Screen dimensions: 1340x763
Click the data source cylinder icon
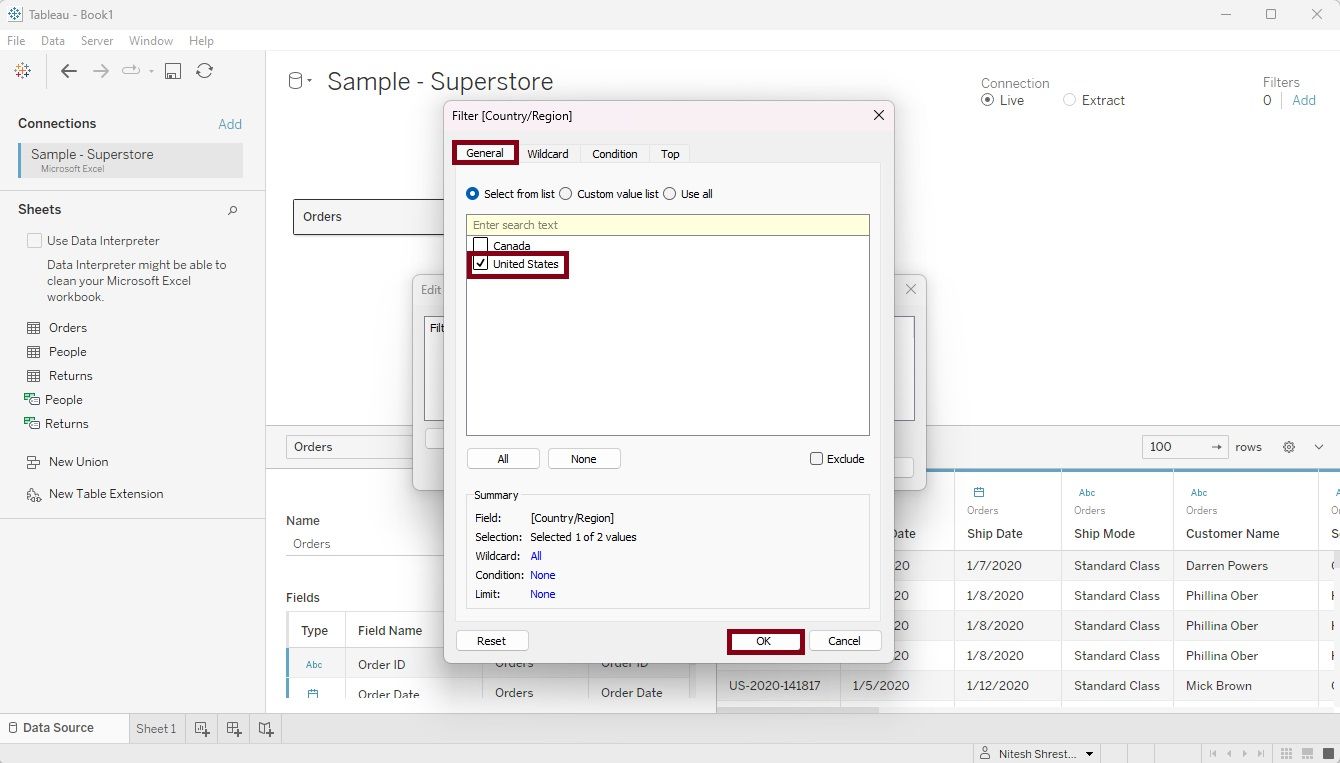click(x=295, y=81)
